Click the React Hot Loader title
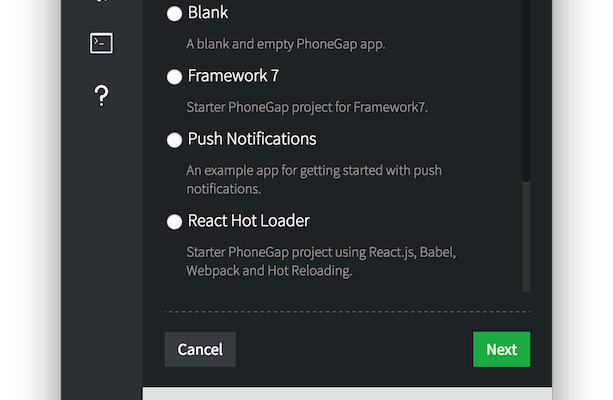613x400 pixels. 249,221
